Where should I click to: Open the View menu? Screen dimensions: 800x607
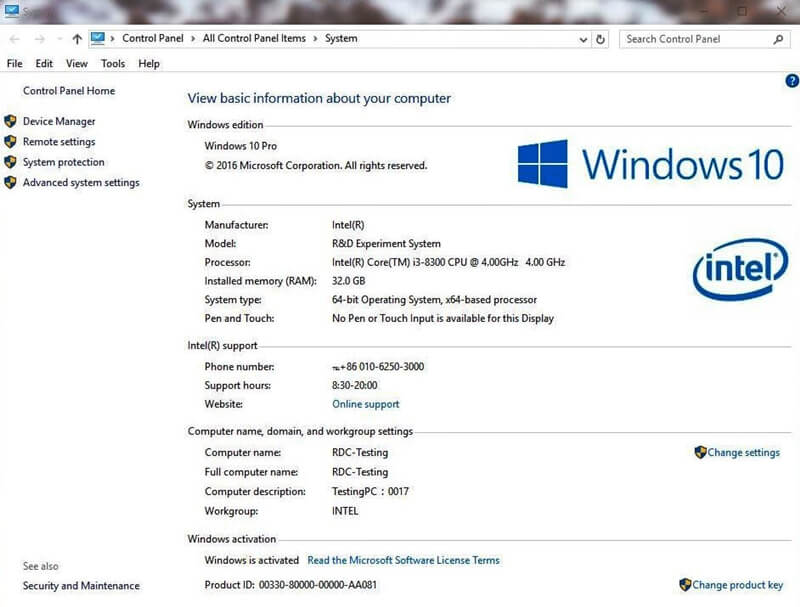(x=77, y=63)
